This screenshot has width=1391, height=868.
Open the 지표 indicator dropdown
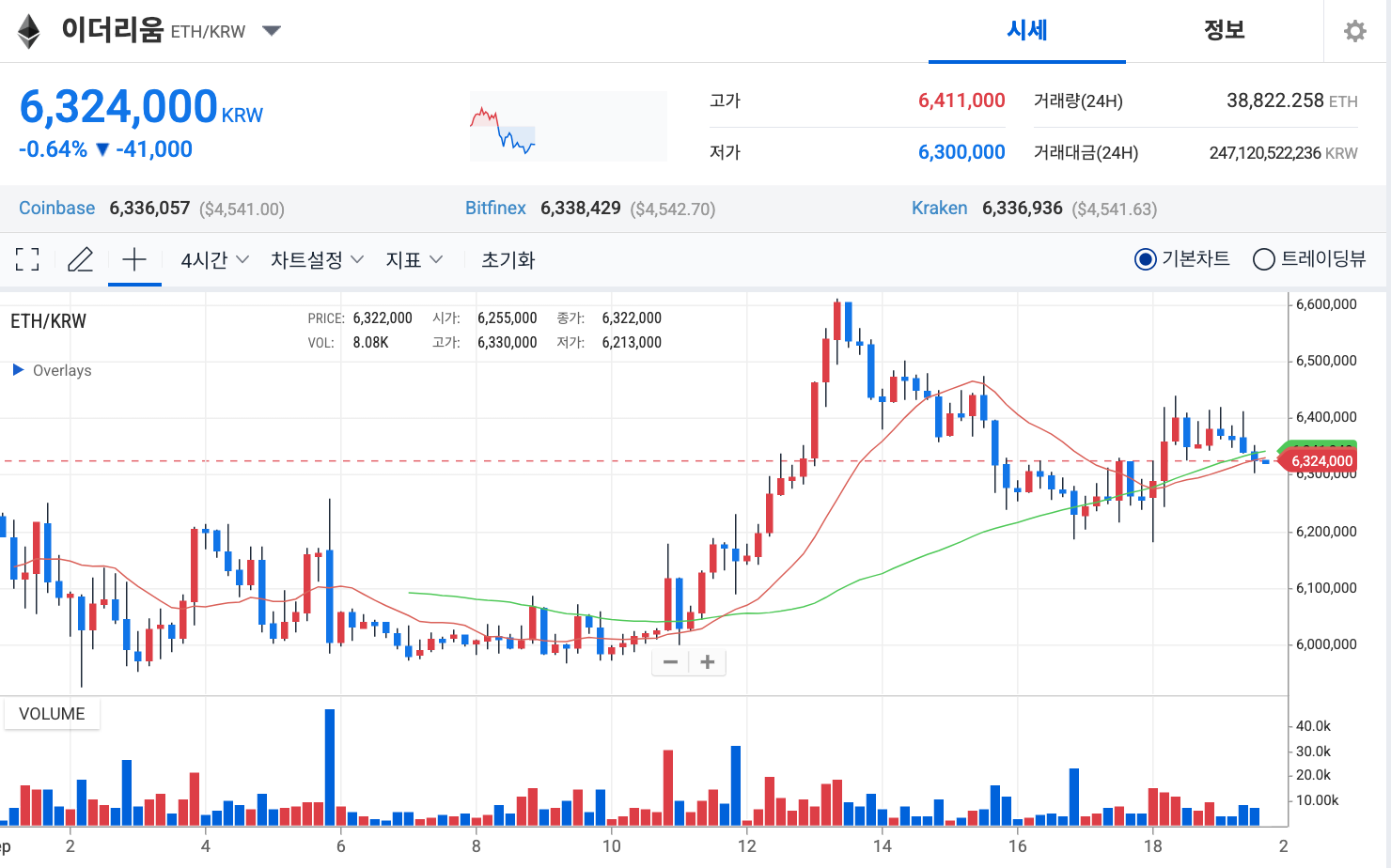[x=414, y=259]
